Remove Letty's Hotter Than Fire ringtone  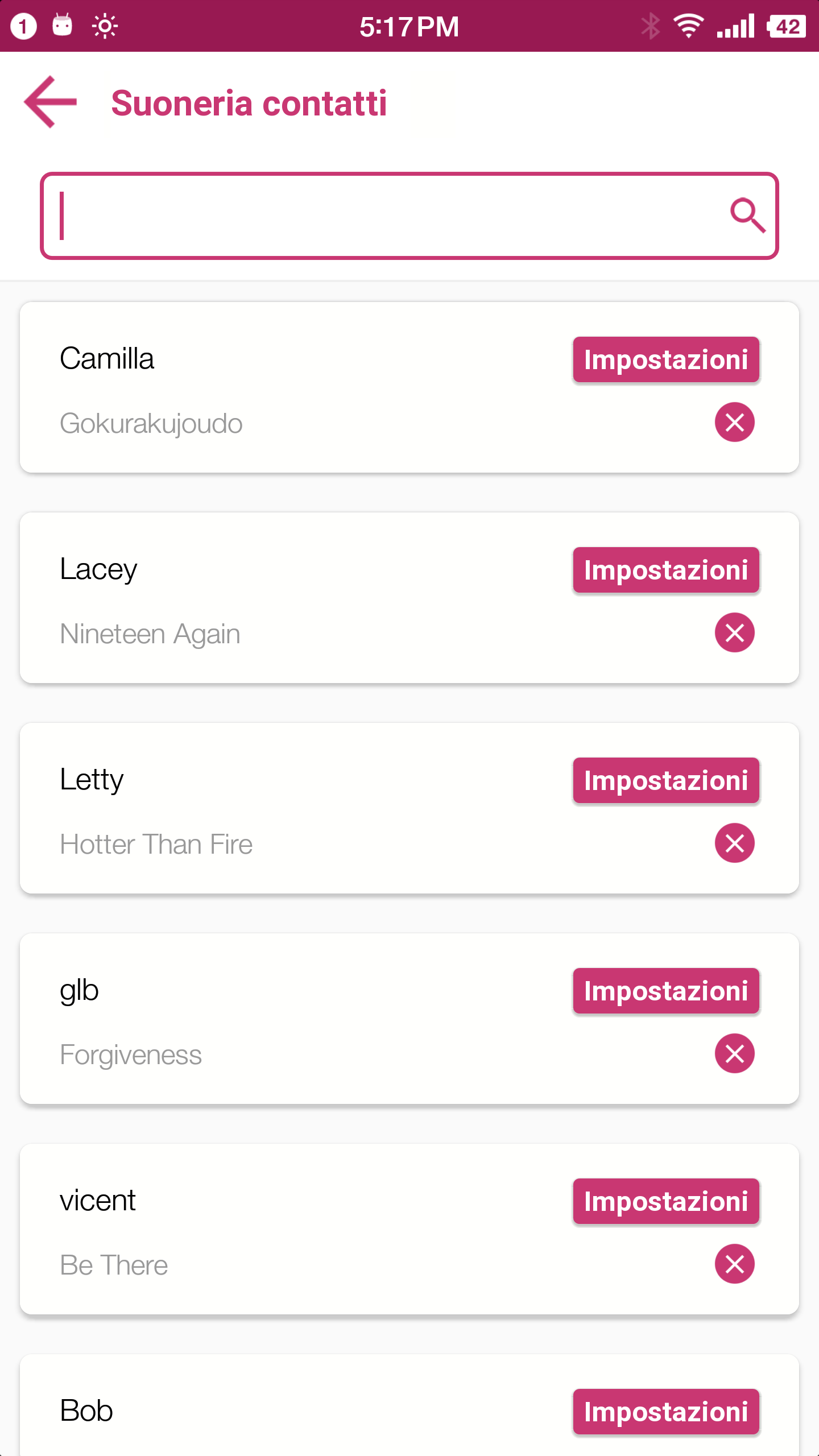click(x=734, y=843)
